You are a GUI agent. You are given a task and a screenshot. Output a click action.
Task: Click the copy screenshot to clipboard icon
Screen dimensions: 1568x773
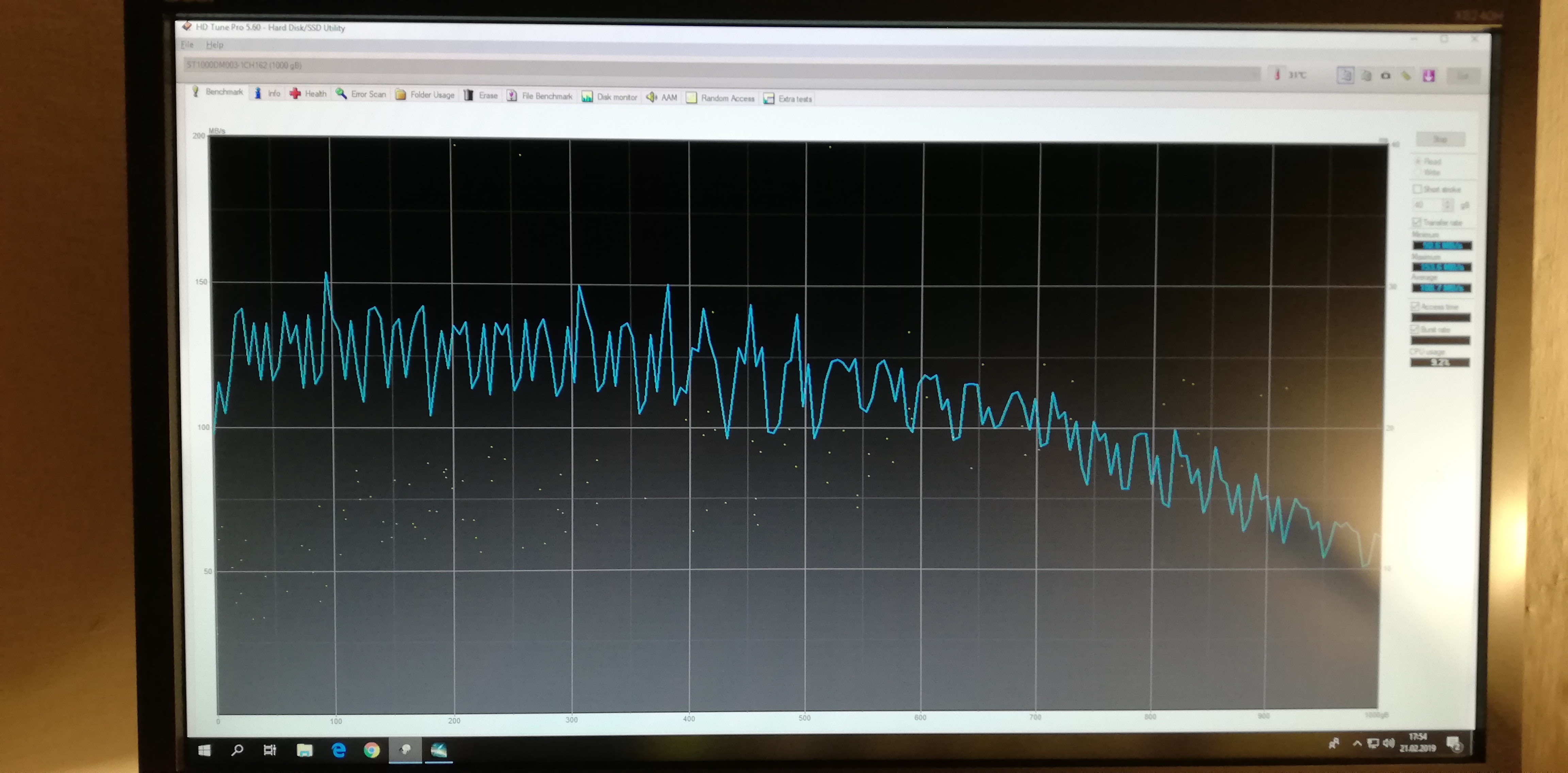pos(1366,76)
